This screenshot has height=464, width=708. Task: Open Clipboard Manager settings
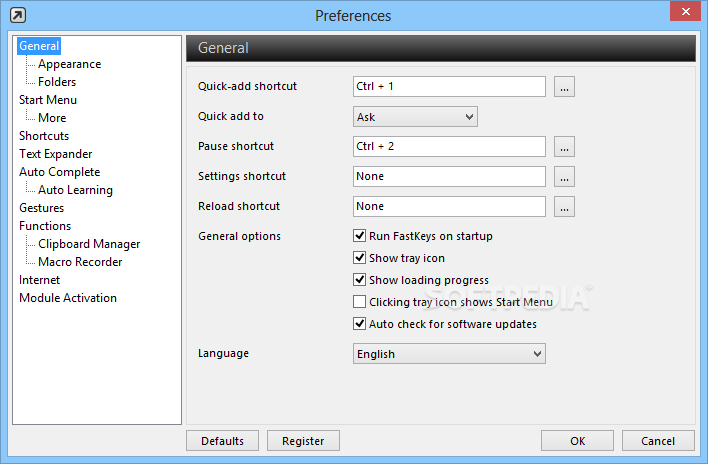pos(89,244)
